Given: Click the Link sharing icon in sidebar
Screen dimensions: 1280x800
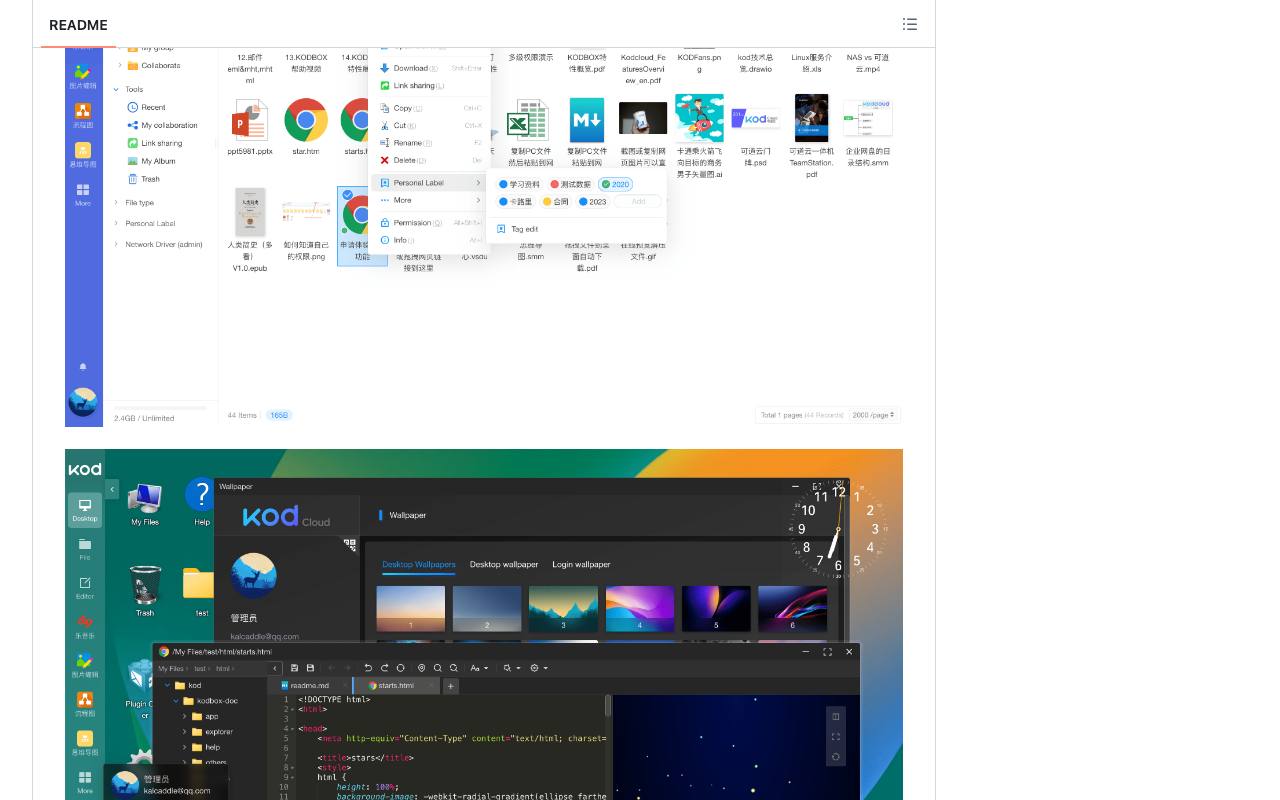Looking at the screenshot, I should [x=133, y=143].
